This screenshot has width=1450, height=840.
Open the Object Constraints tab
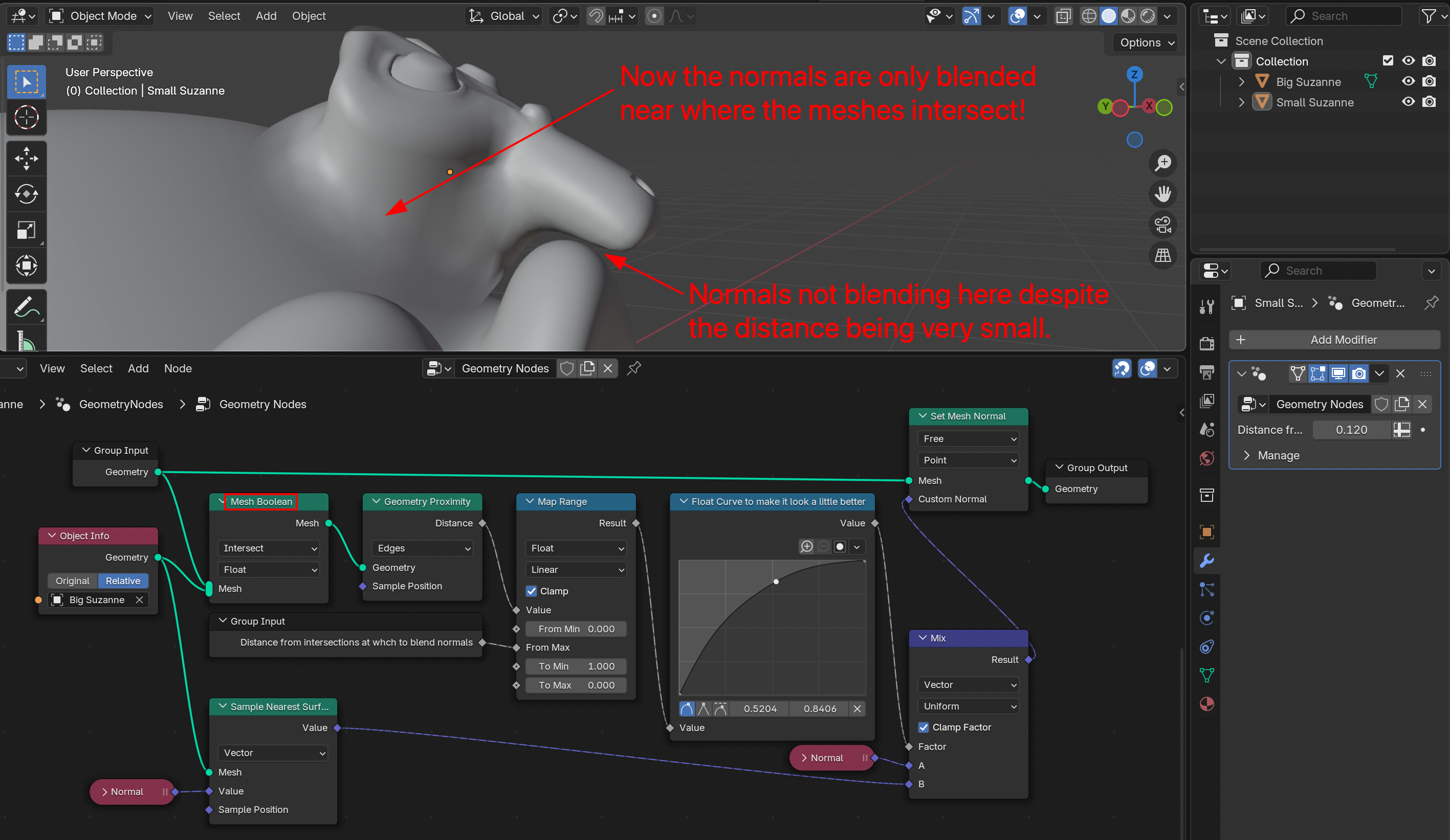[x=1206, y=647]
